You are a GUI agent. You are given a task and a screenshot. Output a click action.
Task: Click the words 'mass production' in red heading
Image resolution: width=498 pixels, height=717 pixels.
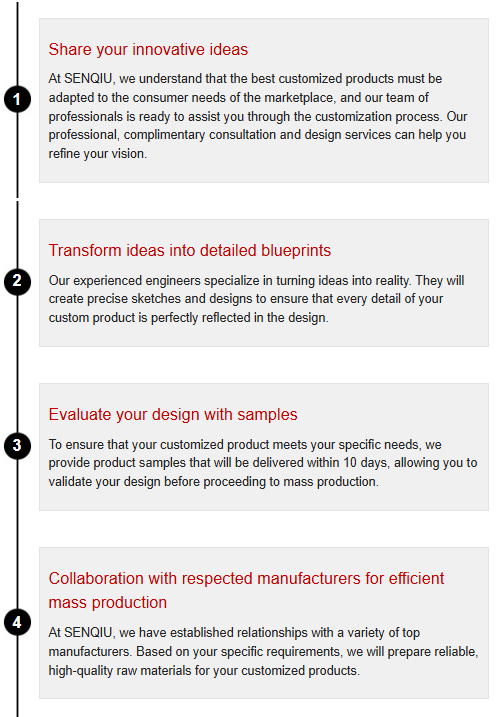point(107,603)
